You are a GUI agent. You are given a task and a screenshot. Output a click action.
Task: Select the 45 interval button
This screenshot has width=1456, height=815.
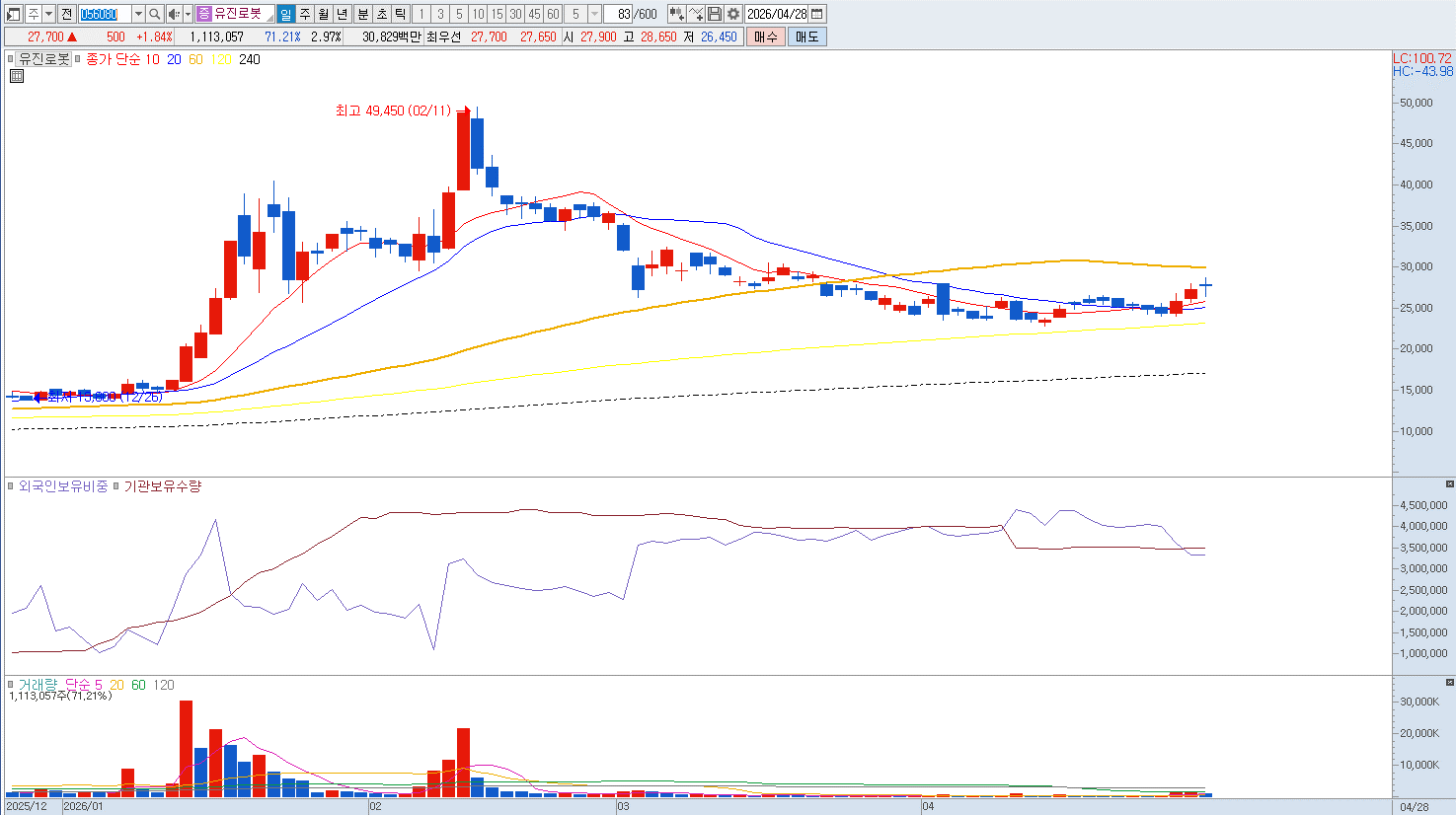pos(534,14)
